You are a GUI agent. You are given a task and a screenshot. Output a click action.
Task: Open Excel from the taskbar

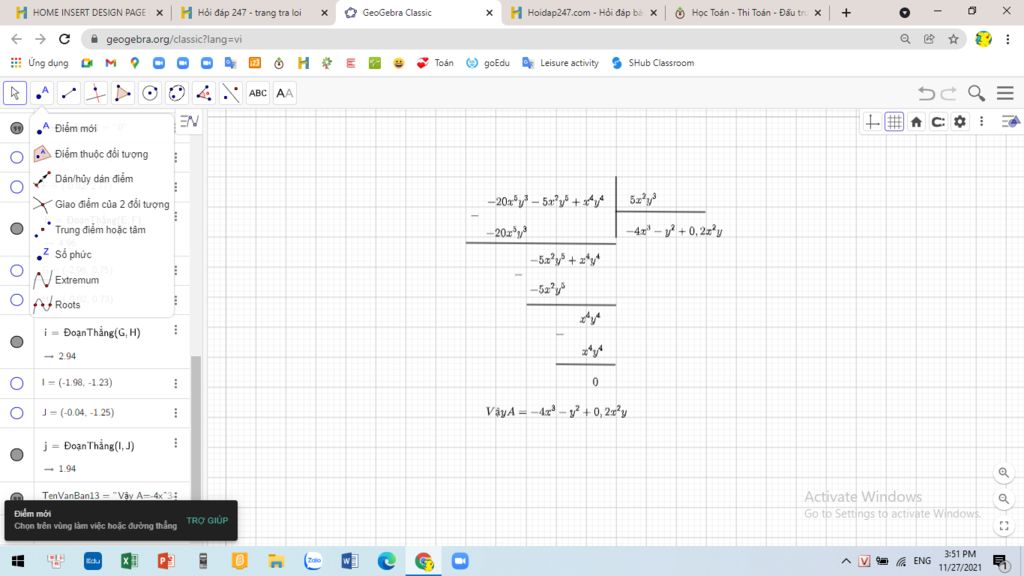click(129, 561)
